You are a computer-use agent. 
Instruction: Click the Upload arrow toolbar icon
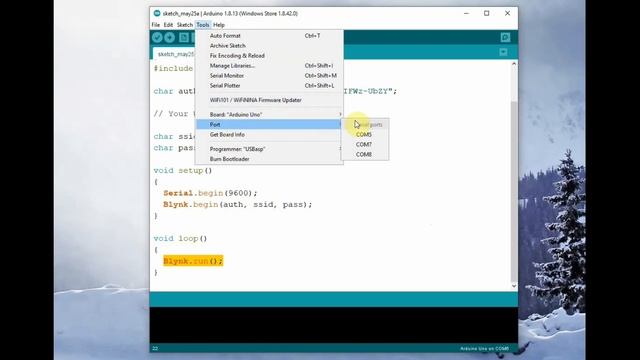[x=169, y=38]
